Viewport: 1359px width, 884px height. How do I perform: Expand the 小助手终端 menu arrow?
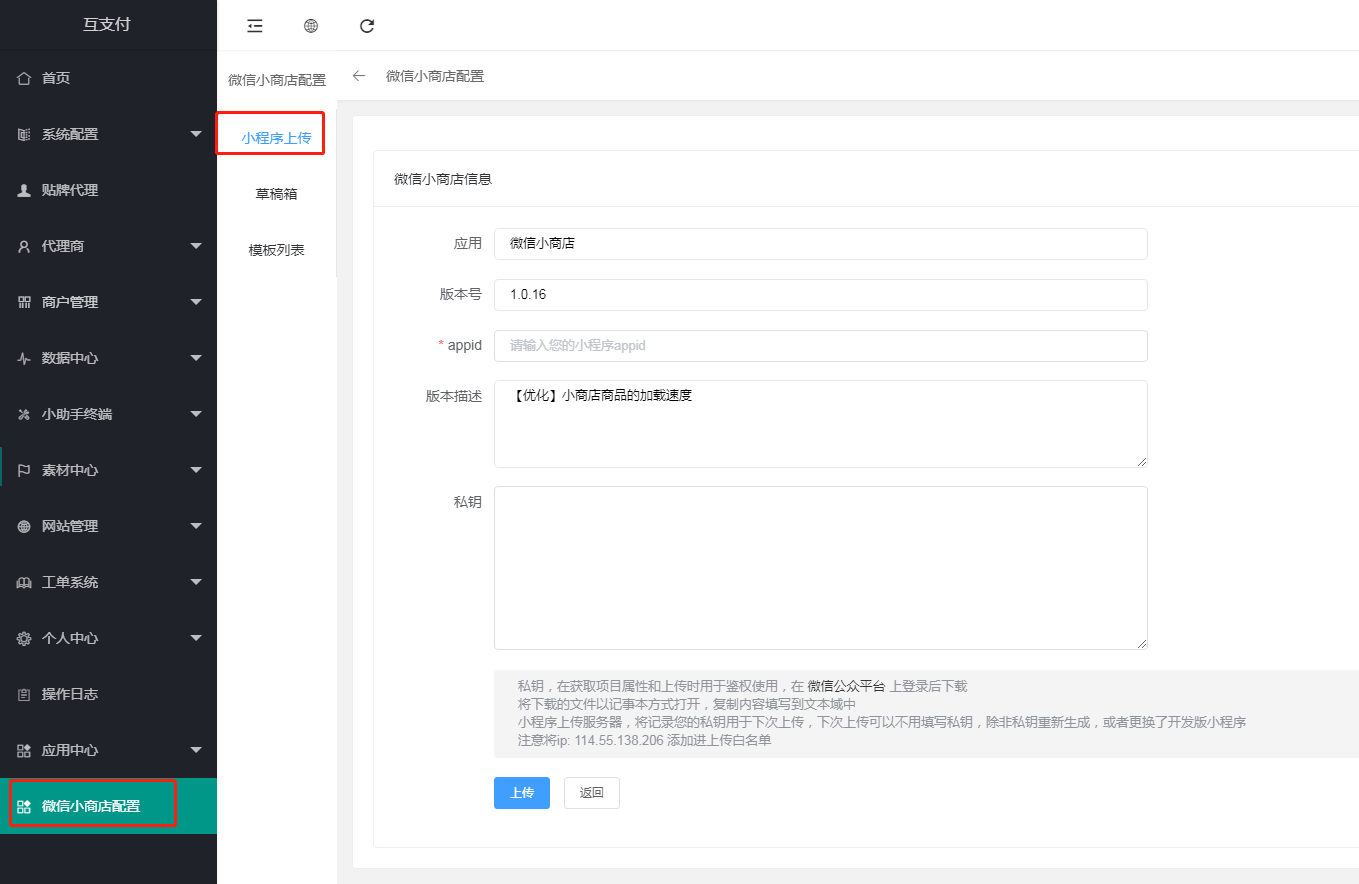(196, 414)
